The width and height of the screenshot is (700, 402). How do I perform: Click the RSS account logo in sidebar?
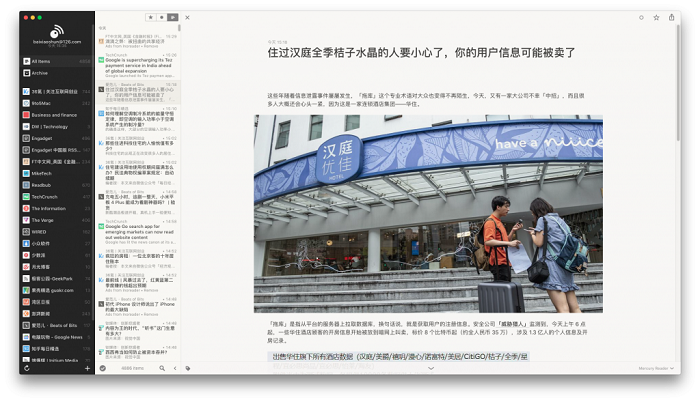[57, 31]
